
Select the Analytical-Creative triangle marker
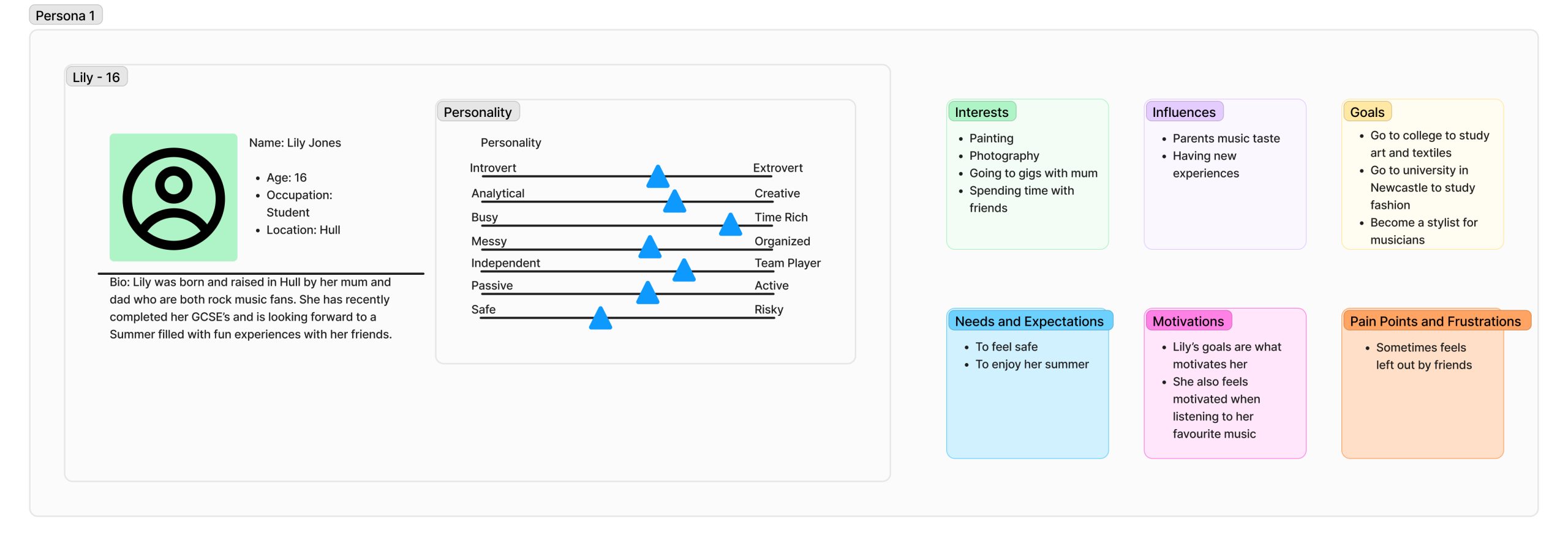pyautogui.click(x=674, y=202)
